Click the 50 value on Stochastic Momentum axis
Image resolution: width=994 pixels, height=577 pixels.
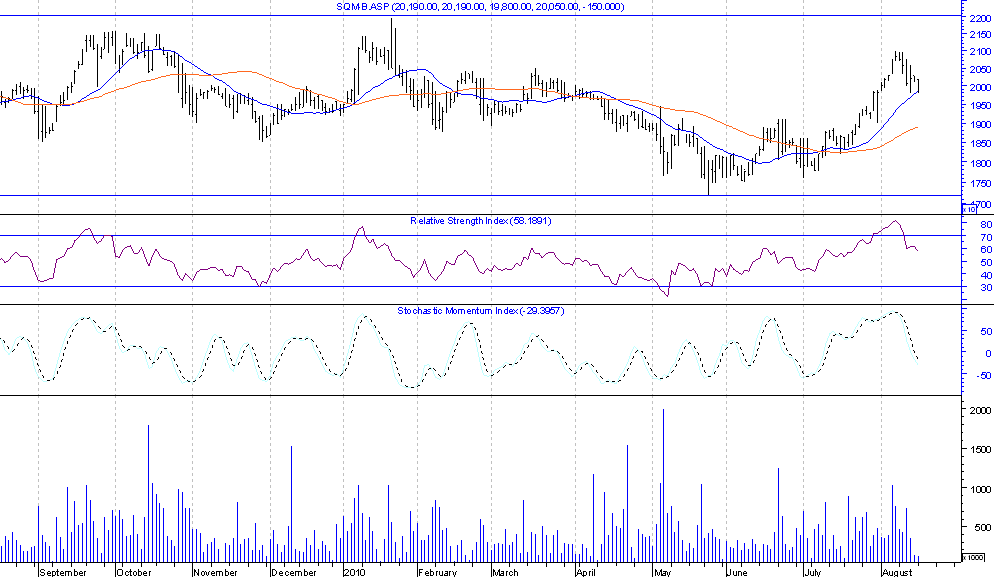click(986, 332)
